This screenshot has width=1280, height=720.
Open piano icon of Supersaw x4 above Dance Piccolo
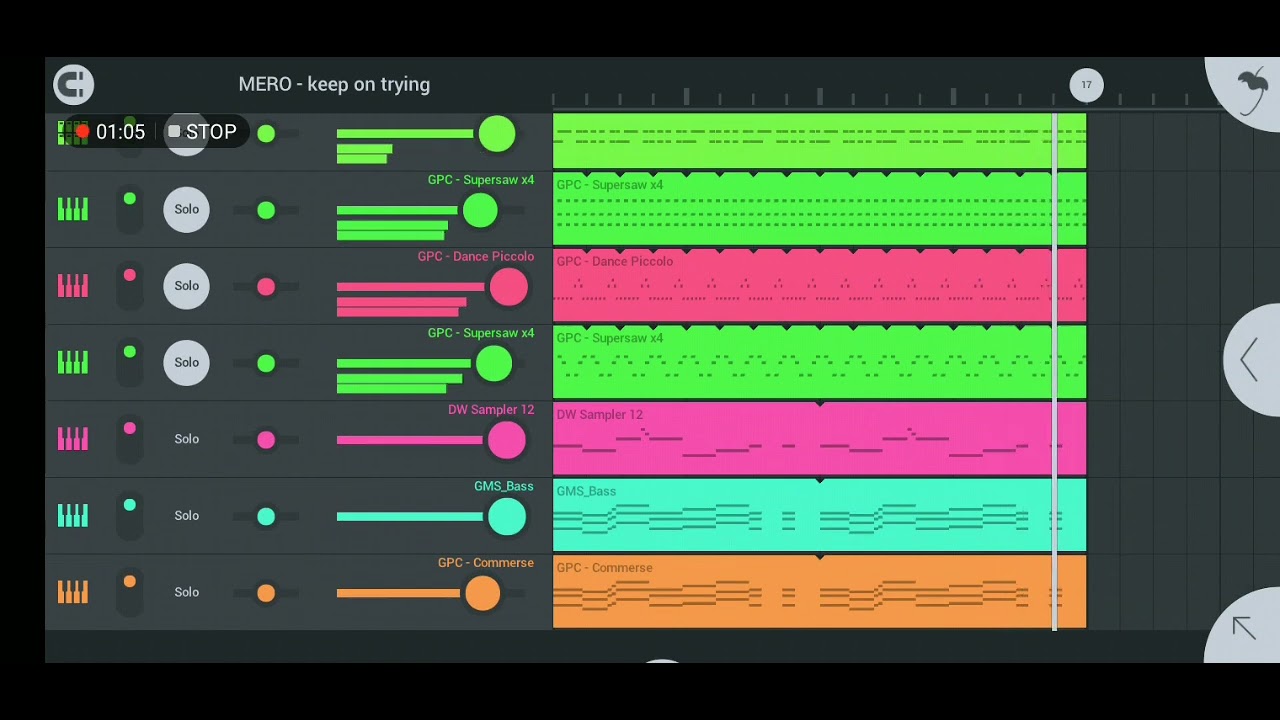click(73, 209)
